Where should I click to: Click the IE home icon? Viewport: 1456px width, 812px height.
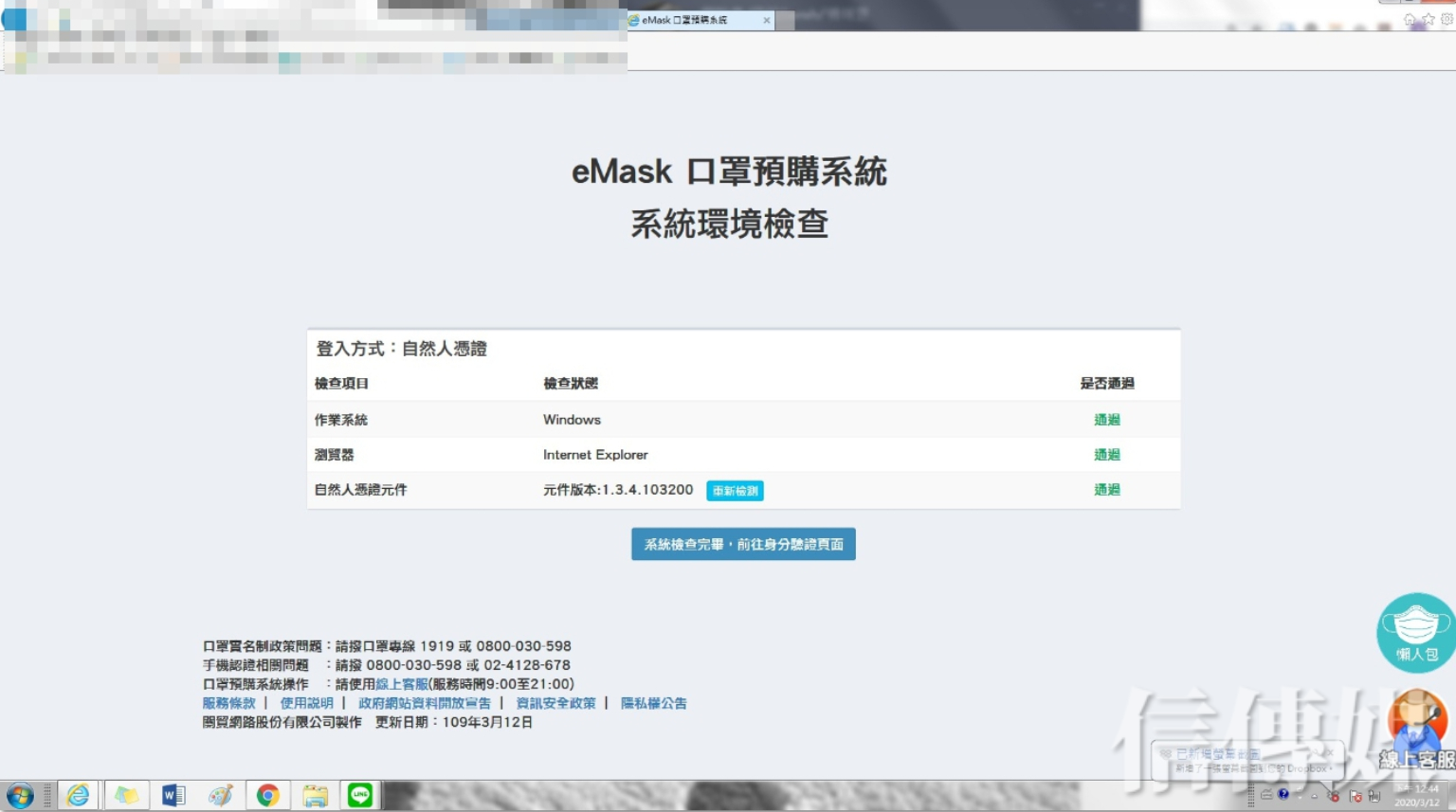point(1410,19)
